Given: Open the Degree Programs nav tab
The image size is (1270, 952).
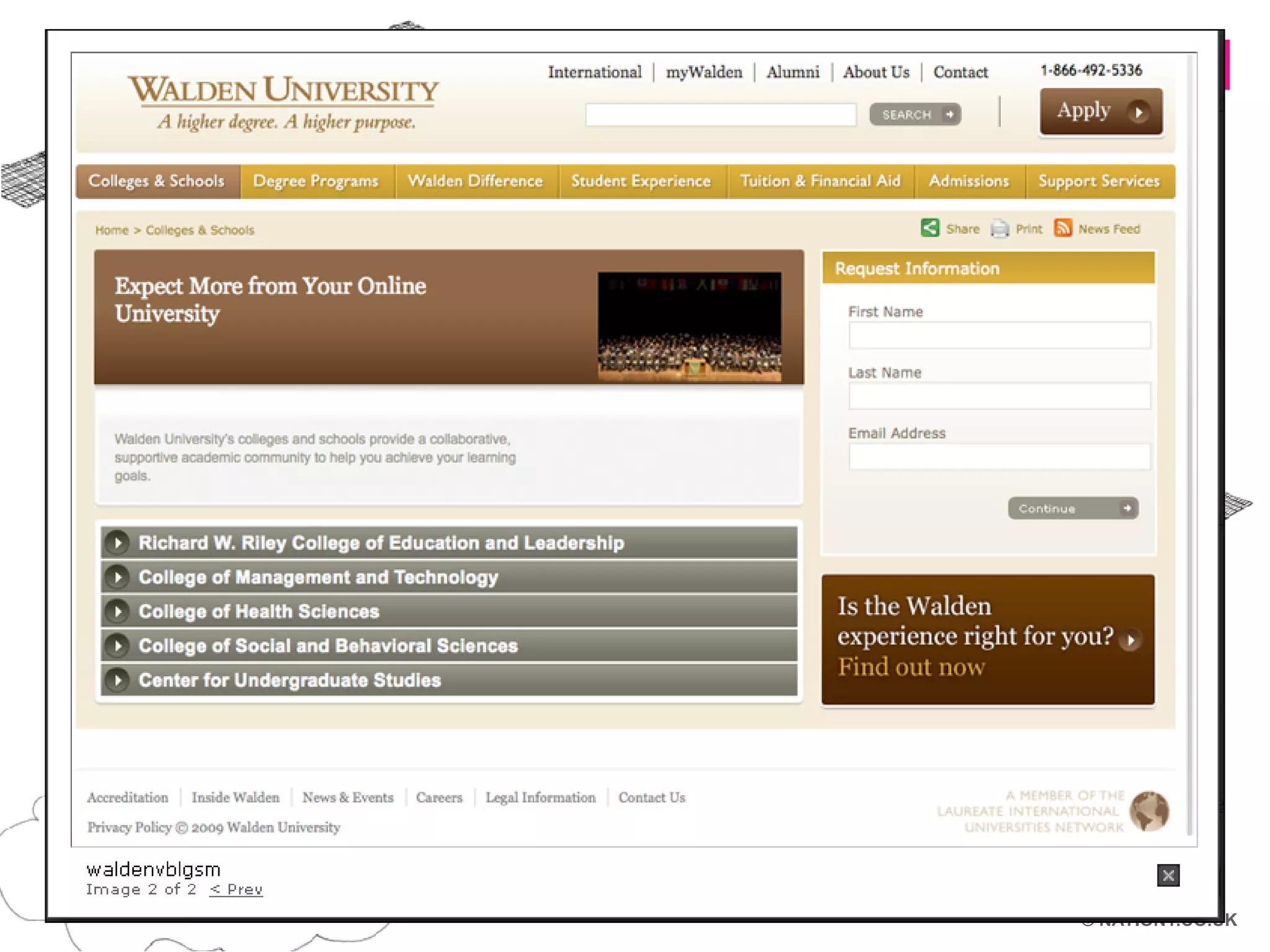Looking at the screenshot, I should (x=316, y=181).
